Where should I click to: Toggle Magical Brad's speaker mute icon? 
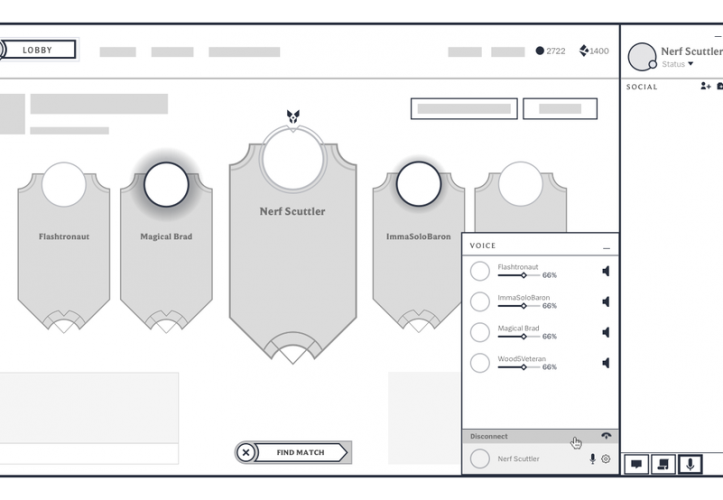605,332
